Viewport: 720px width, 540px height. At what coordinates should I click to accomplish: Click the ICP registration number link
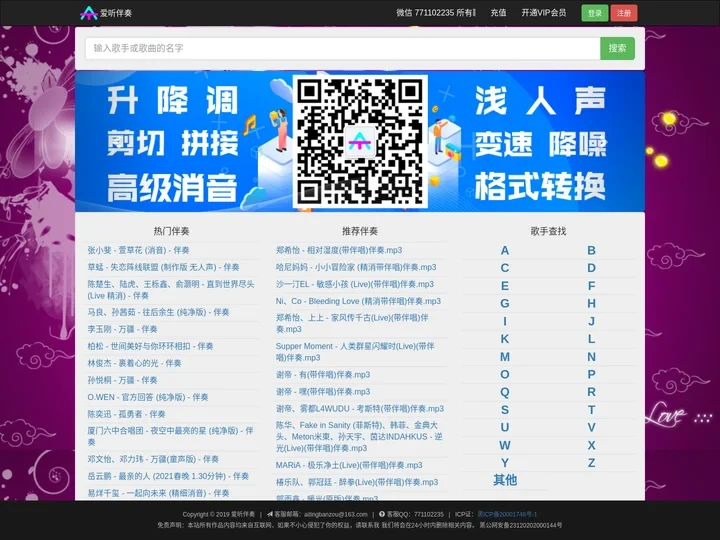tap(507, 514)
